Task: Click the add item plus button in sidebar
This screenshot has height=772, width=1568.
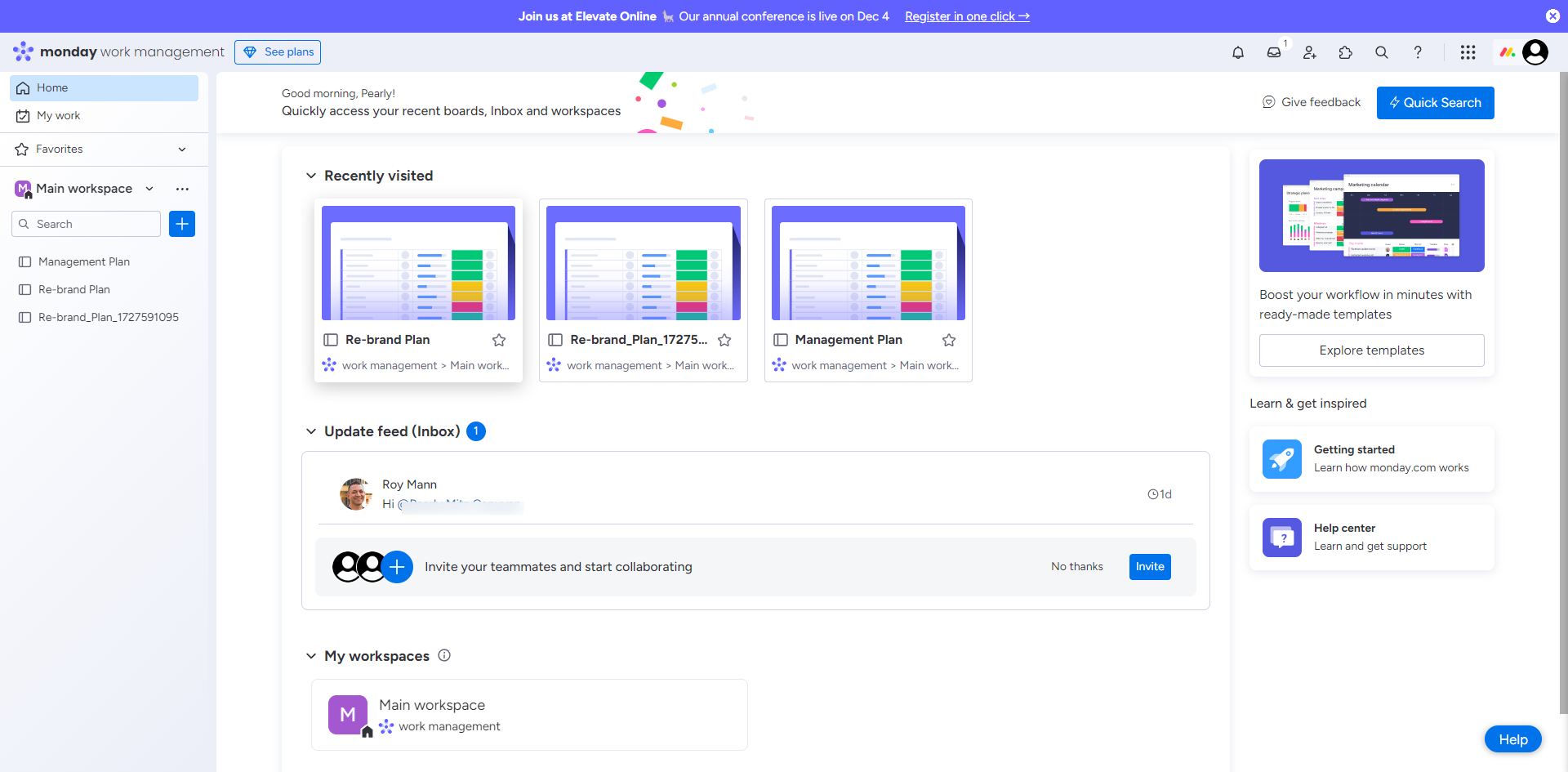Action: click(182, 224)
